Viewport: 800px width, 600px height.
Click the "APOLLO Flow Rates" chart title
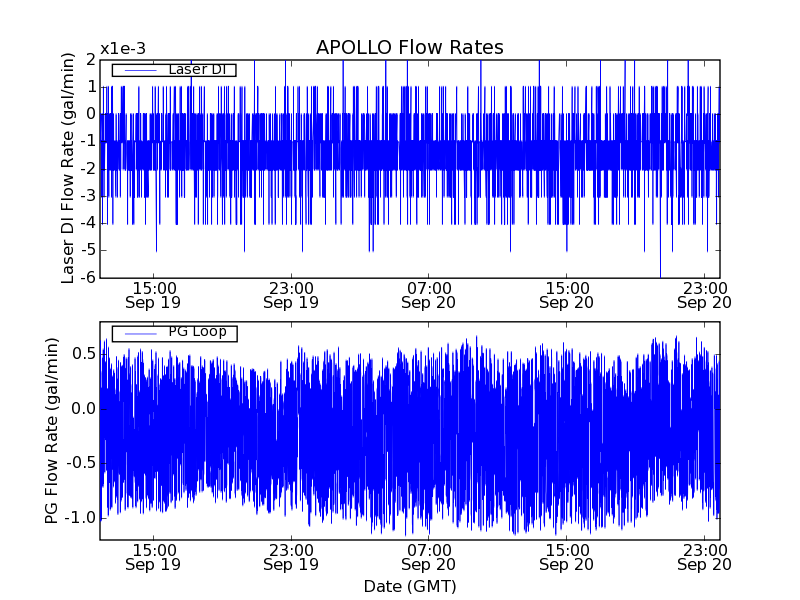pyautogui.click(x=410, y=47)
